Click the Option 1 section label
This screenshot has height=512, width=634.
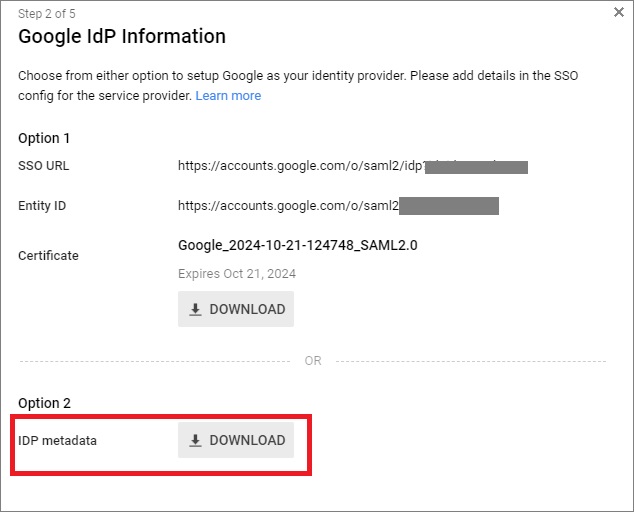click(45, 138)
